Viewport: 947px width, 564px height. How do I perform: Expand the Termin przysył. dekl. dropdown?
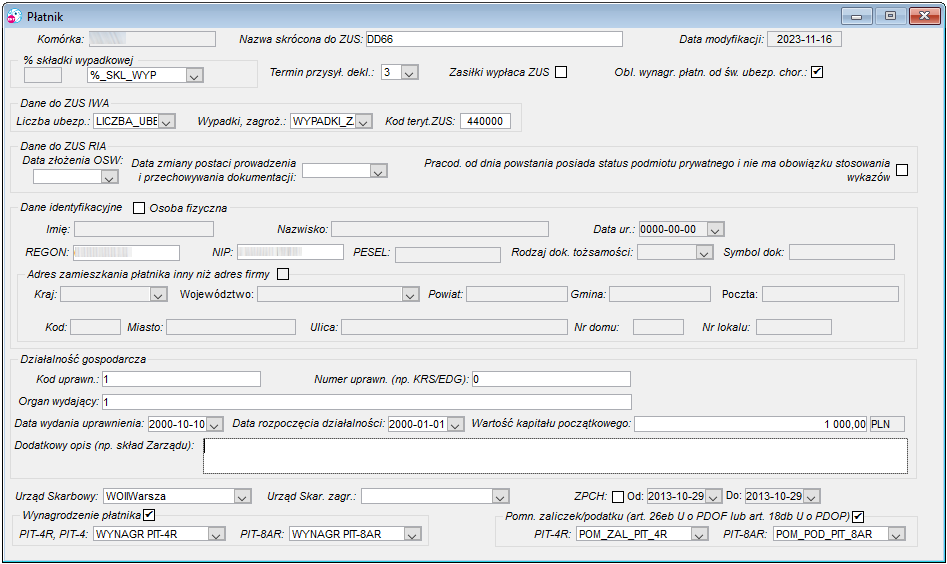coord(409,72)
